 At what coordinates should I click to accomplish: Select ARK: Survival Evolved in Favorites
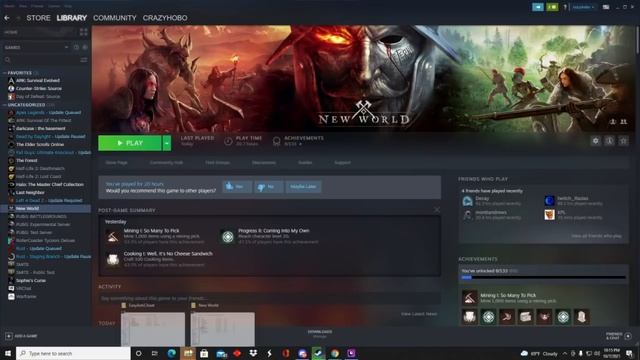point(38,80)
